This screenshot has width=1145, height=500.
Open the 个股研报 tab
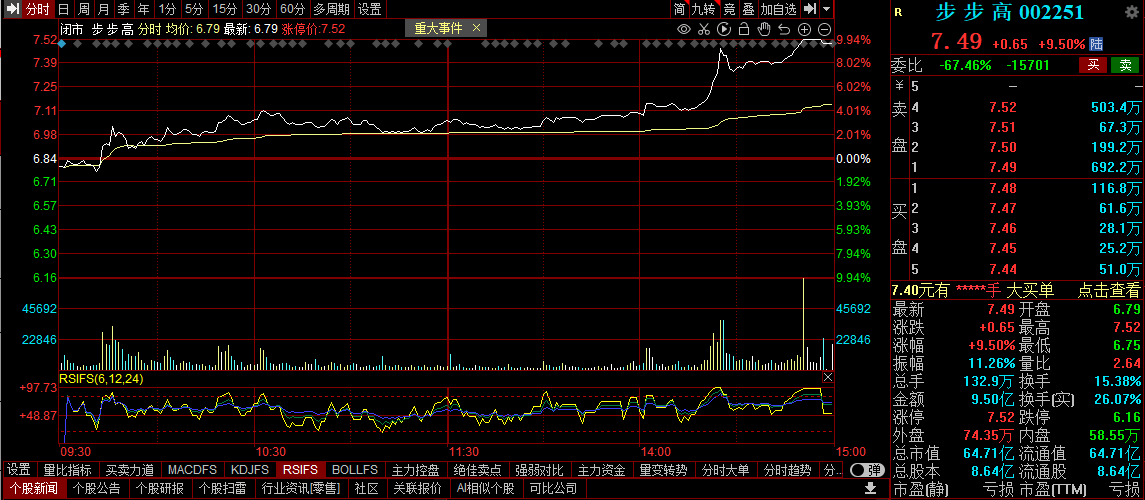(161, 488)
